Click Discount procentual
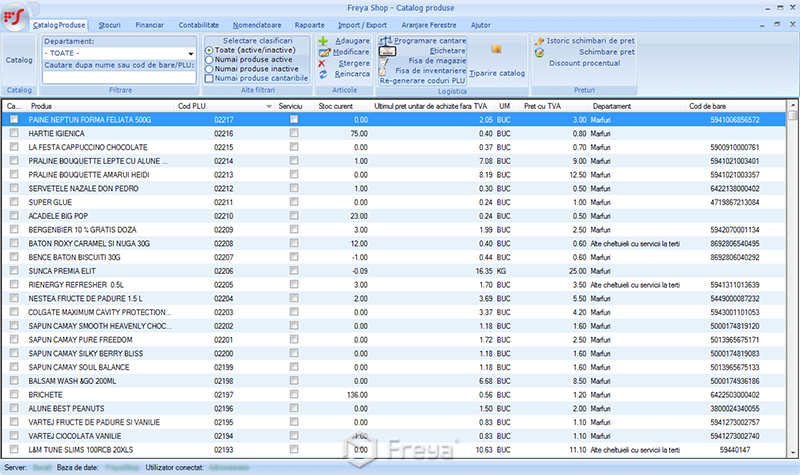 click(x=585, y=63)
